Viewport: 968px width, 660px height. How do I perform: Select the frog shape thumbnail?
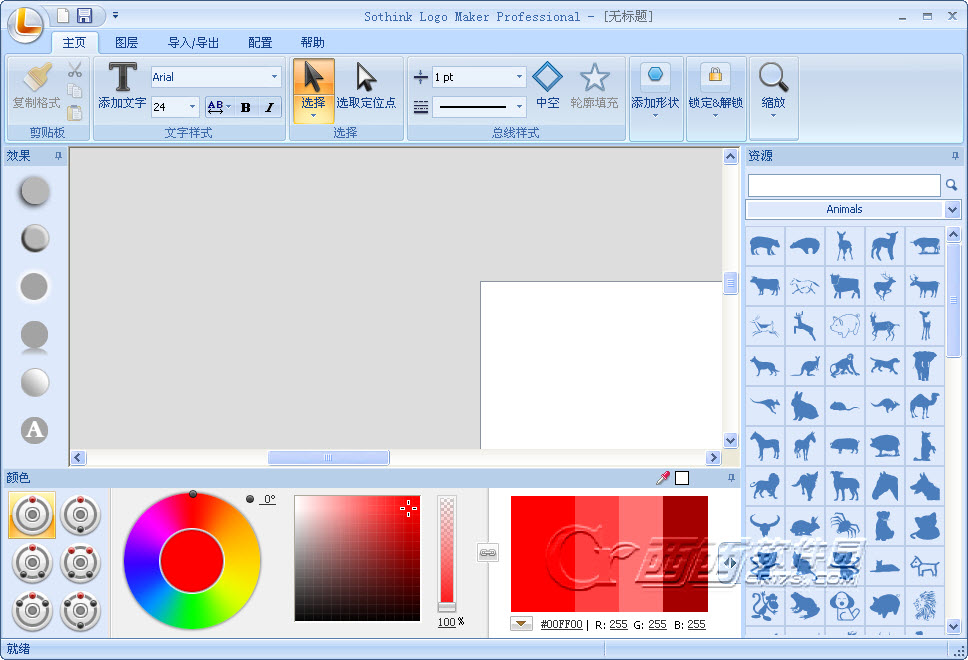point(805,606)
